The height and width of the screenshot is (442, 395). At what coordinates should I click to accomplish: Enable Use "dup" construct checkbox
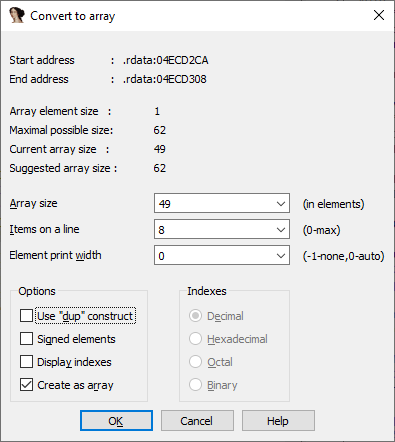(26, 315)
